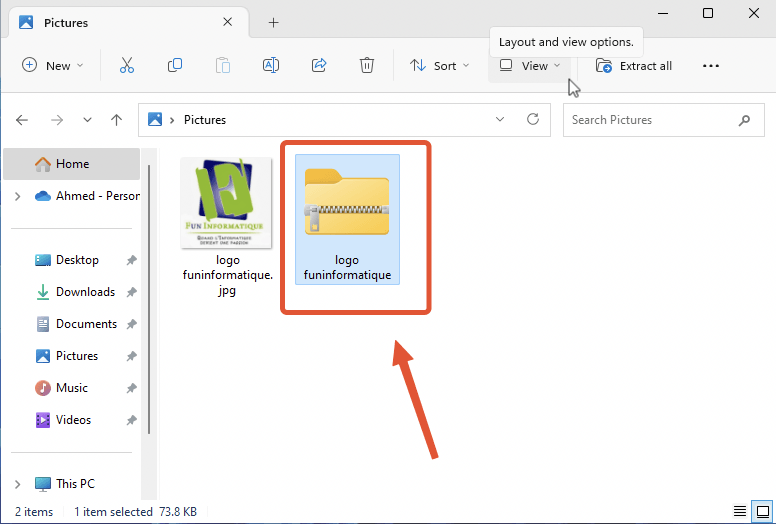The height and width of the screenshot is (524, 776).
Task: Switch to details view in status bar
Action: (739, 511)
